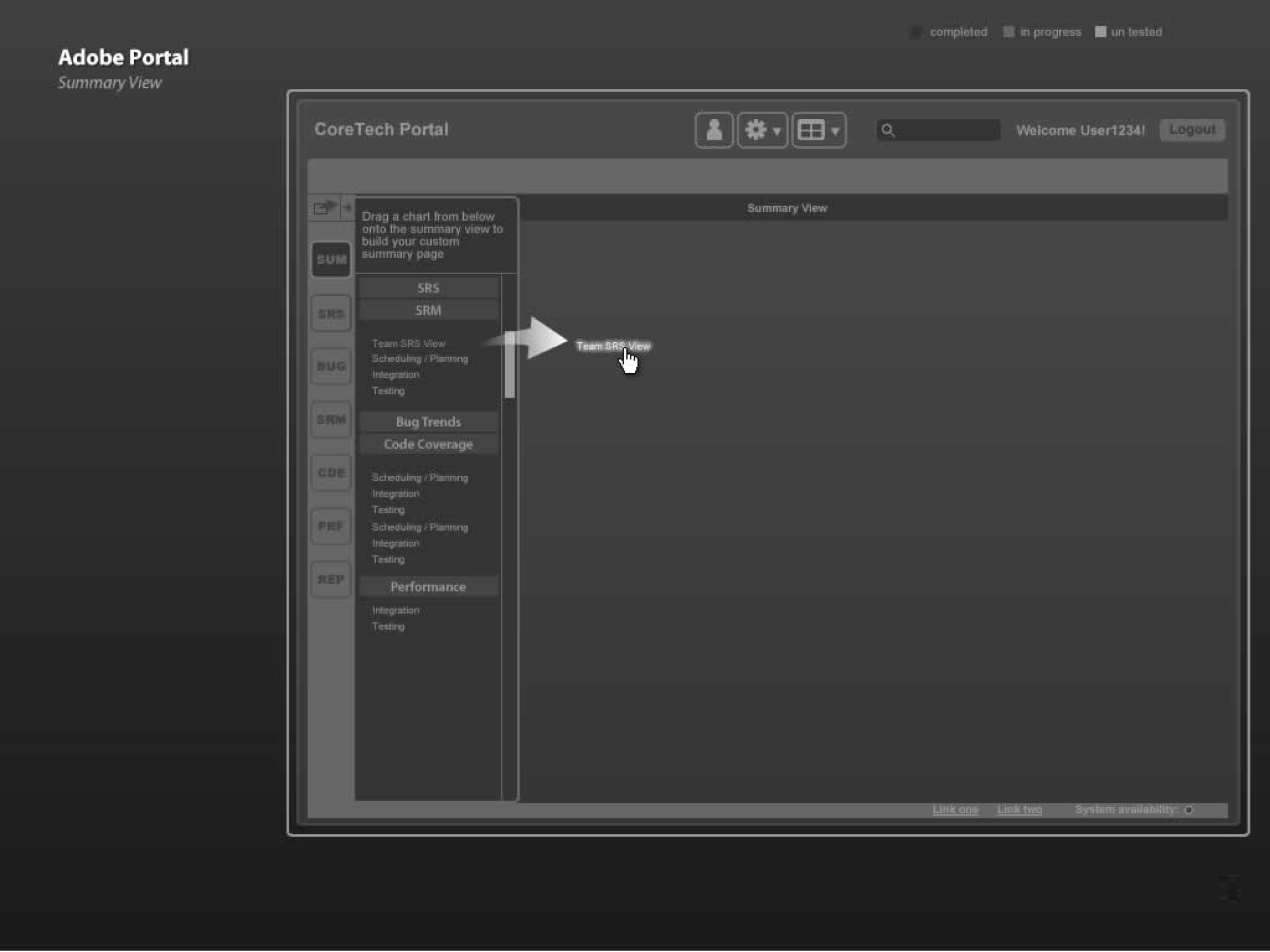Click the Logout button
This screenshot has height=952, width=1270.
[x=1192, y=129]
